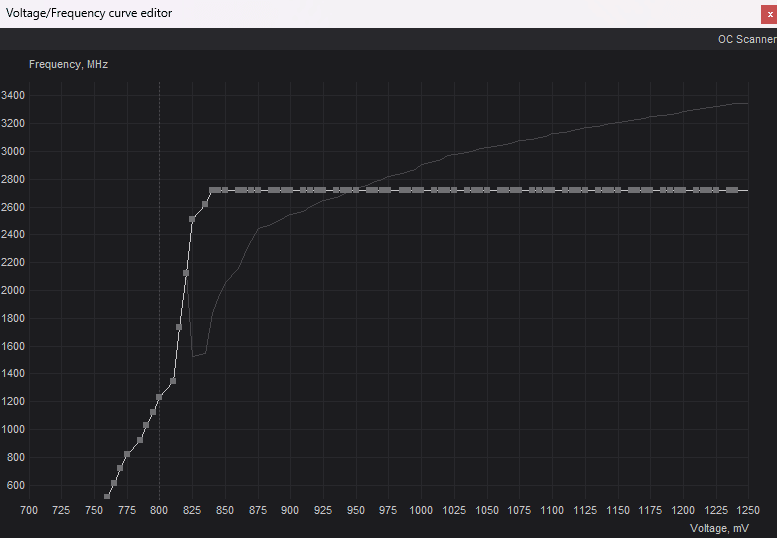
Task: Click the 1175 voltage axis label
Action: [650, 510]
